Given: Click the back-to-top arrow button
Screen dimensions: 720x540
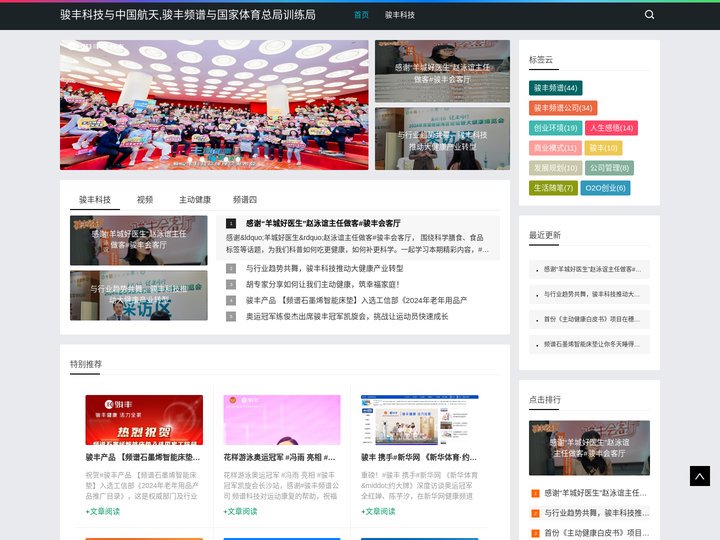Looking at the screenshot, I should (699, 476).
